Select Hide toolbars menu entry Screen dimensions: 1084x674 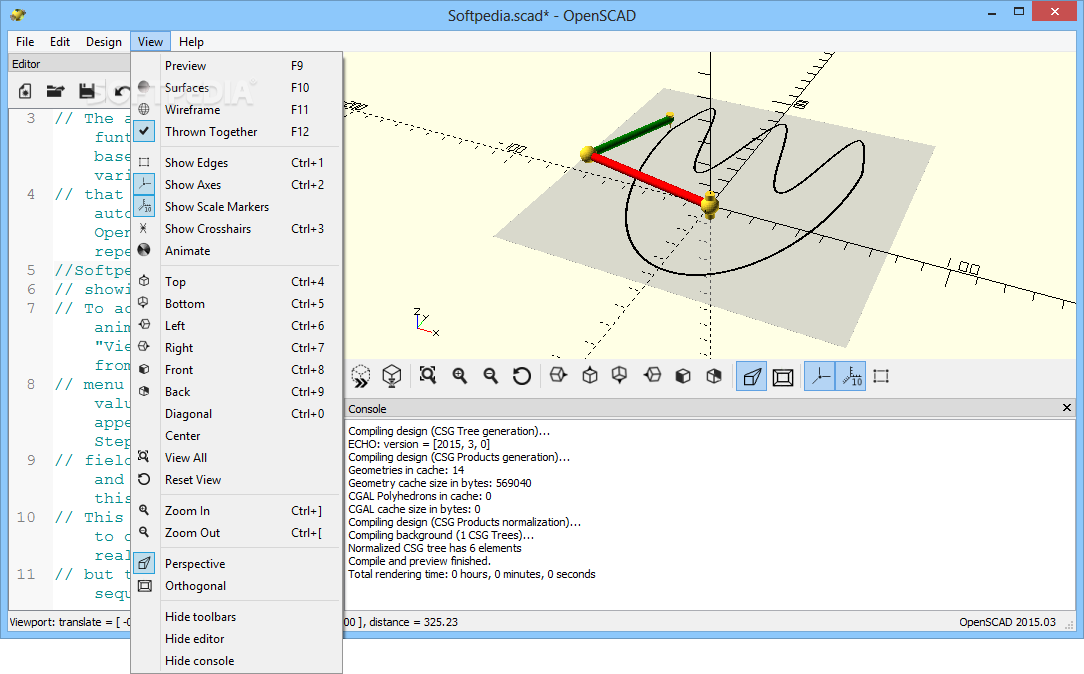pos(236,617)
